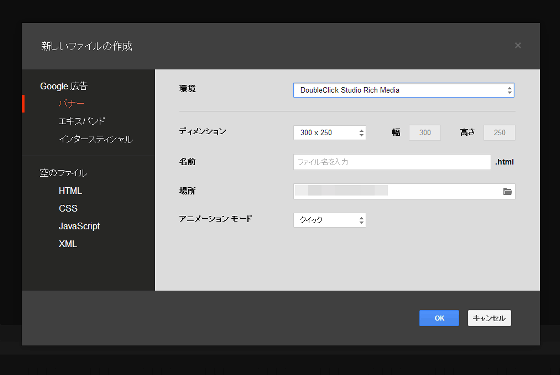Open the environment dropdown DoubleClick Studio Rich Media

click(x=404, y=90)
